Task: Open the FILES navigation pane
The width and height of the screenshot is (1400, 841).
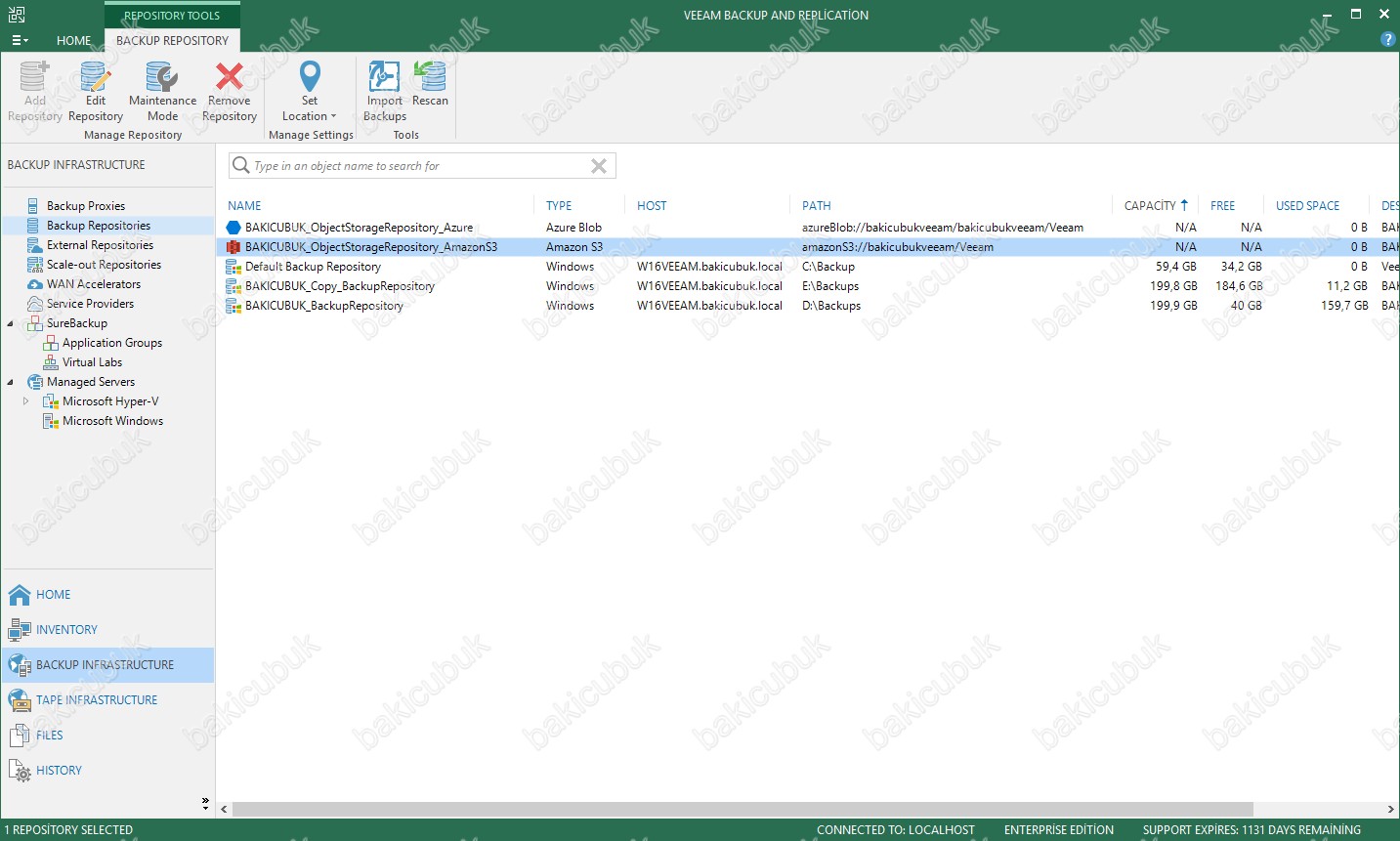Action: (107, 736)
